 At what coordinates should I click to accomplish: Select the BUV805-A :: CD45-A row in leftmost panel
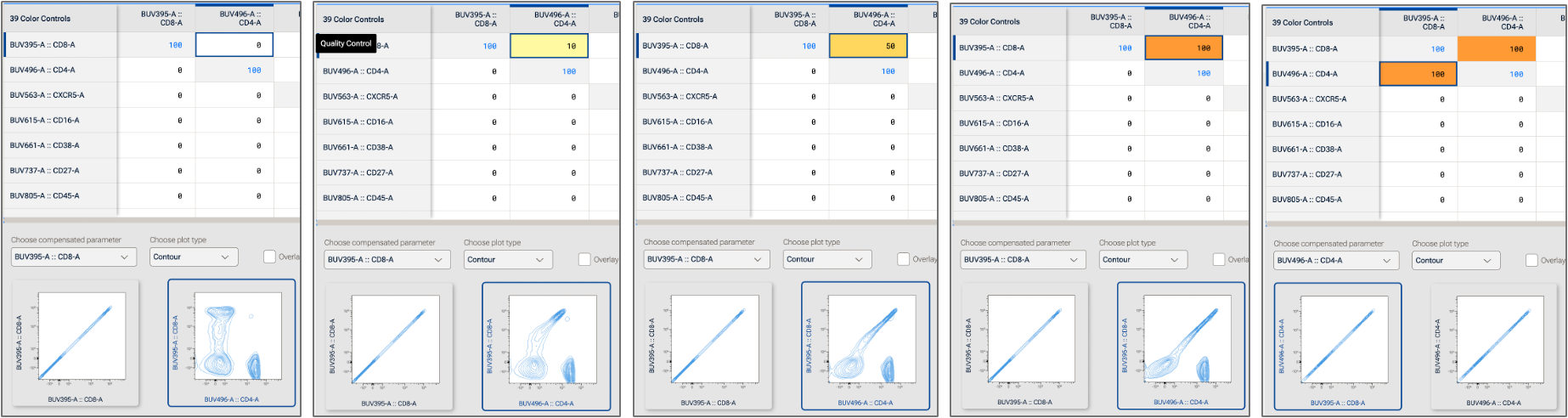tap(59, 196)
